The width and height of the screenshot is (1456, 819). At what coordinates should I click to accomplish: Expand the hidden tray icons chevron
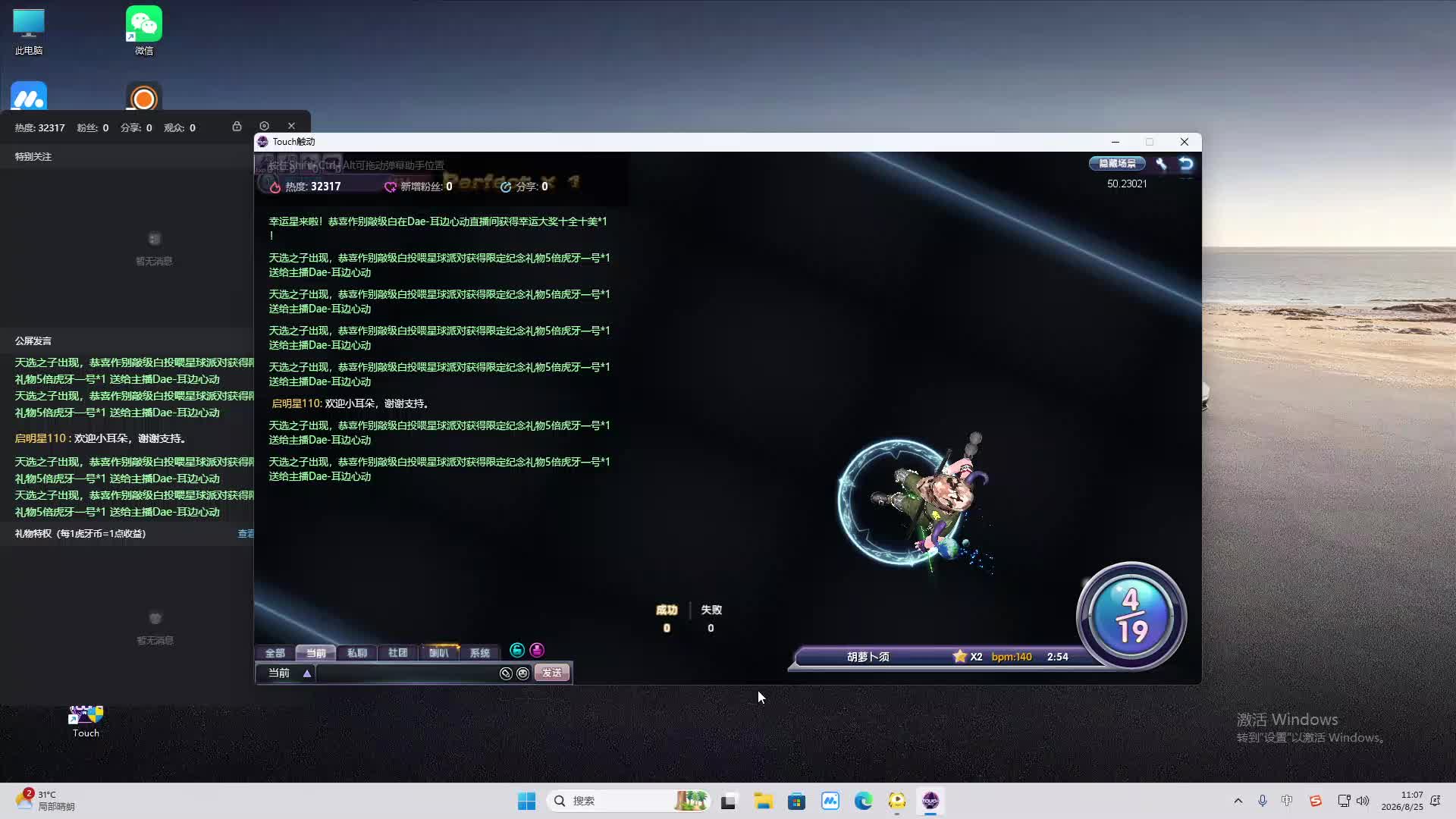click(x=1238, y=801)
